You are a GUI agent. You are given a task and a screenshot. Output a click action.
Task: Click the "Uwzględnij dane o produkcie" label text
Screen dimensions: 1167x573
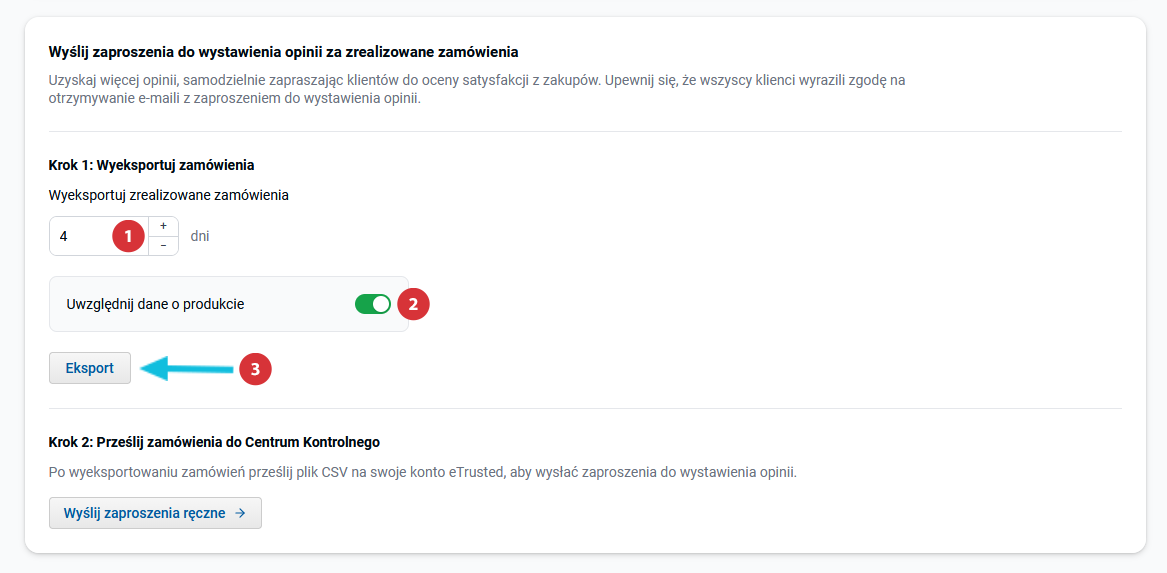[x=155, y=304]
